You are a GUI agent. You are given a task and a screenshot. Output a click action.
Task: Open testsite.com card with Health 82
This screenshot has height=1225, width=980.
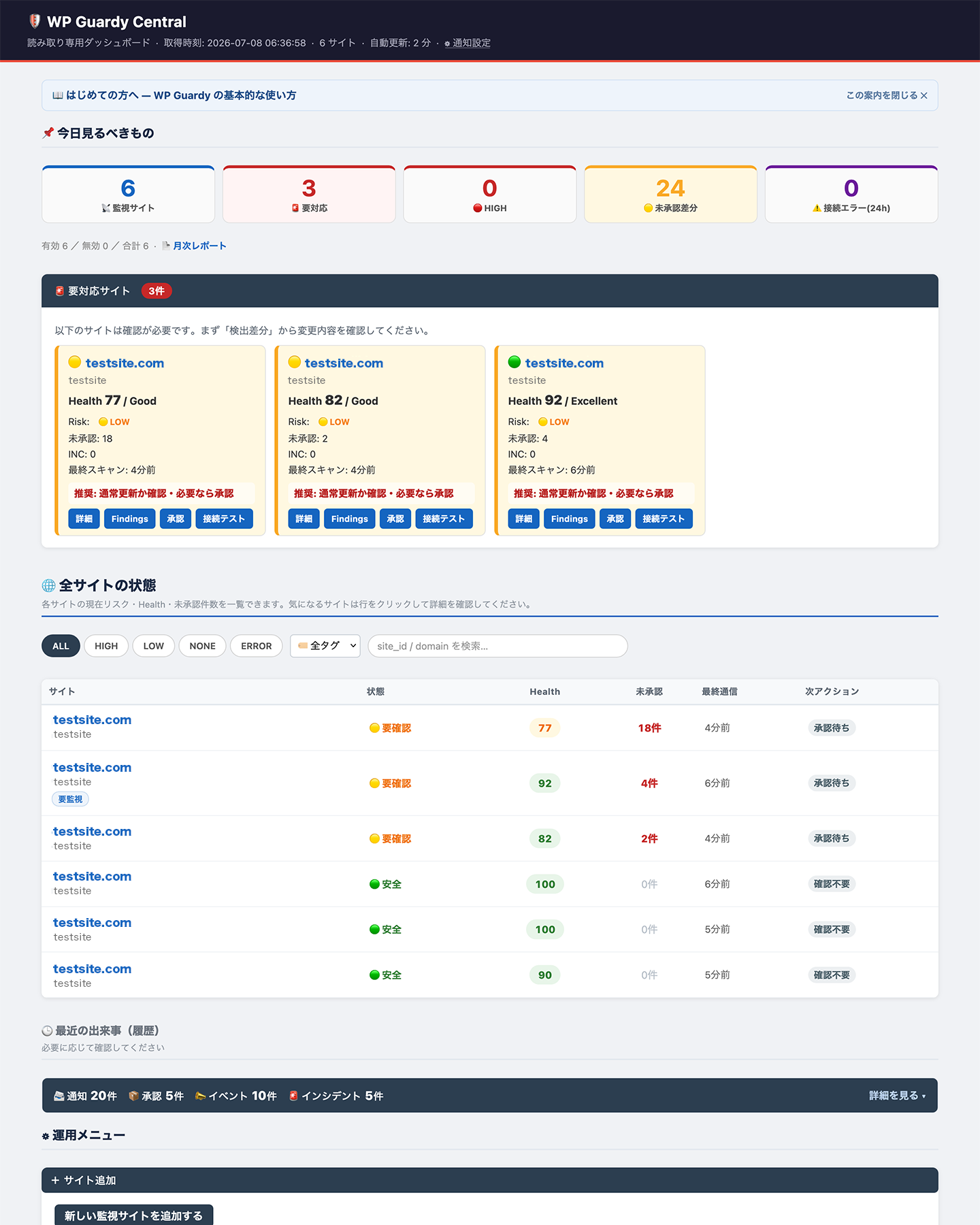click(344, 363)
